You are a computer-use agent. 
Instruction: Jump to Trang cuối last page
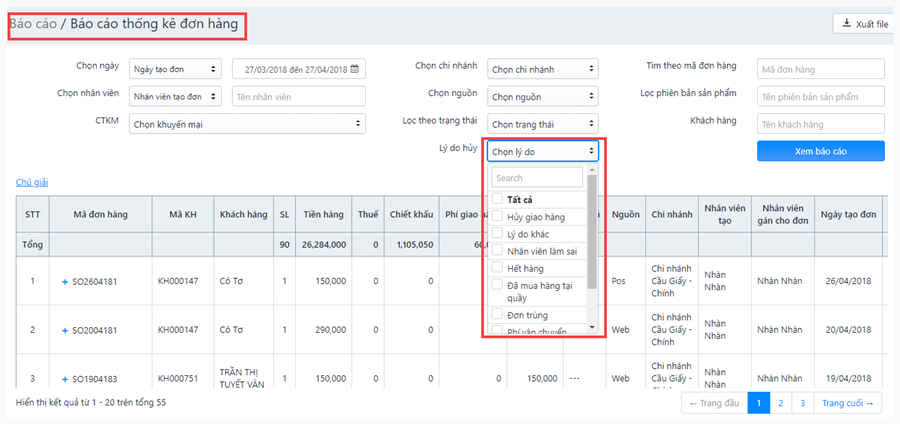pyautogui.click(x=847, y=403)
